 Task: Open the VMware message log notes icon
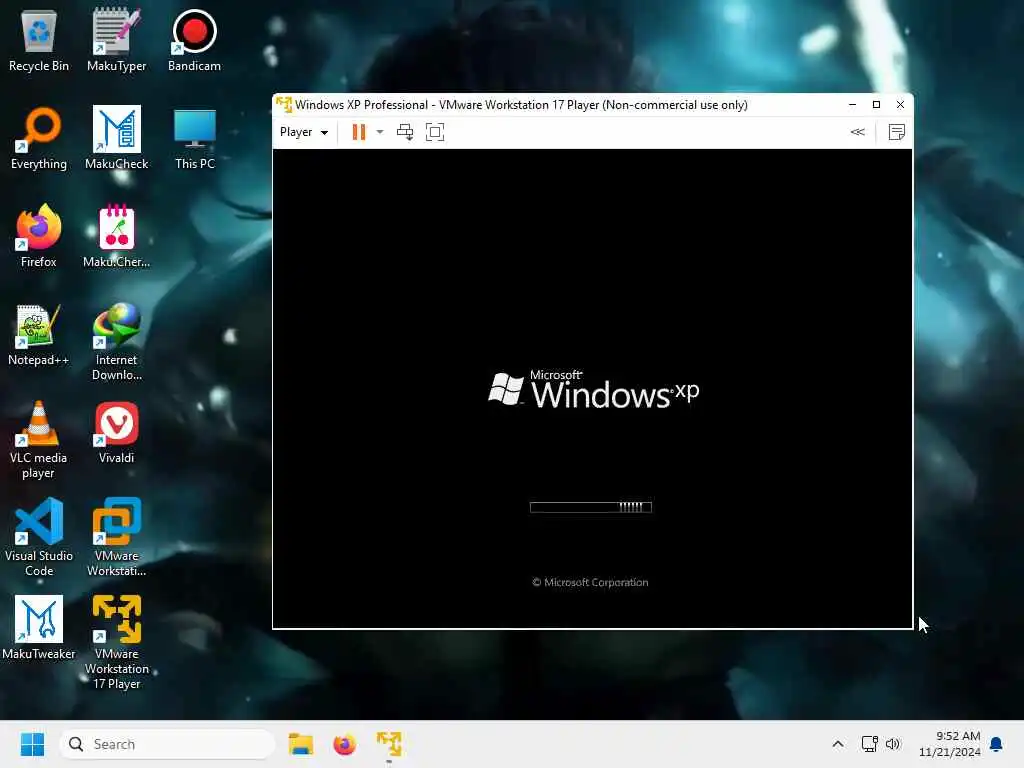897,132
